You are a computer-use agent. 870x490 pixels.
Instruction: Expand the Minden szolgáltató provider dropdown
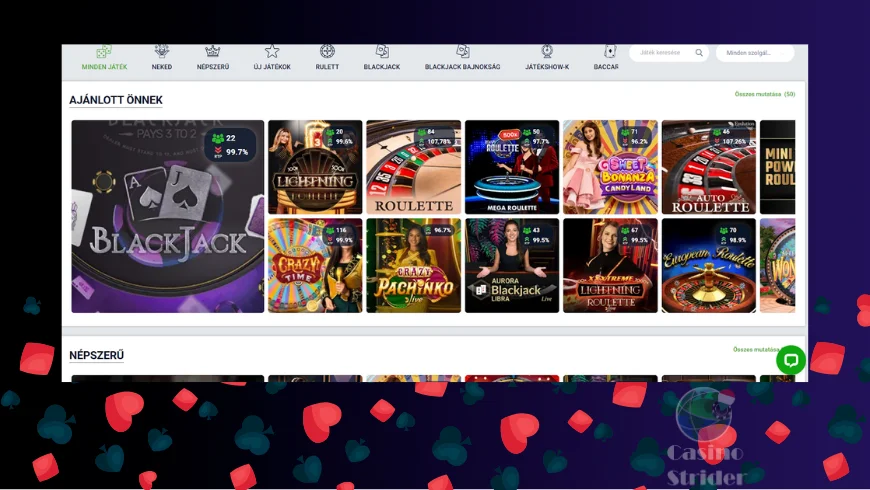(x=755, y=53)
